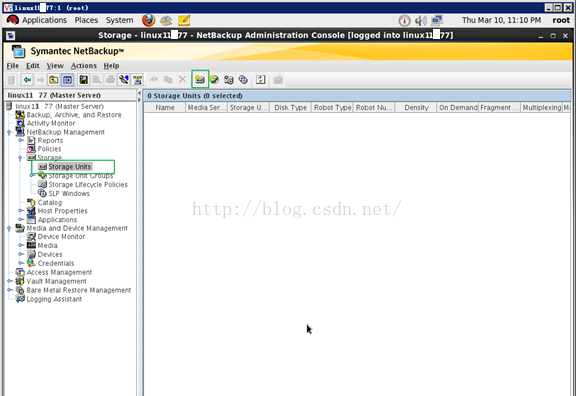
Task: Expand the Reports tree node
Action: pos(21,140)
